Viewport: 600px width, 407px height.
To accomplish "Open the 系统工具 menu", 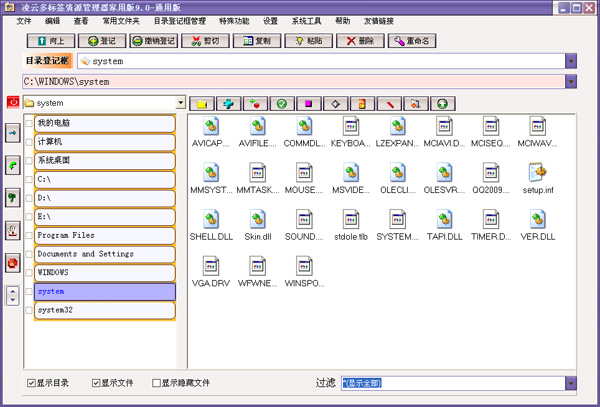I will pyautogui.click(x=307, y=21).
